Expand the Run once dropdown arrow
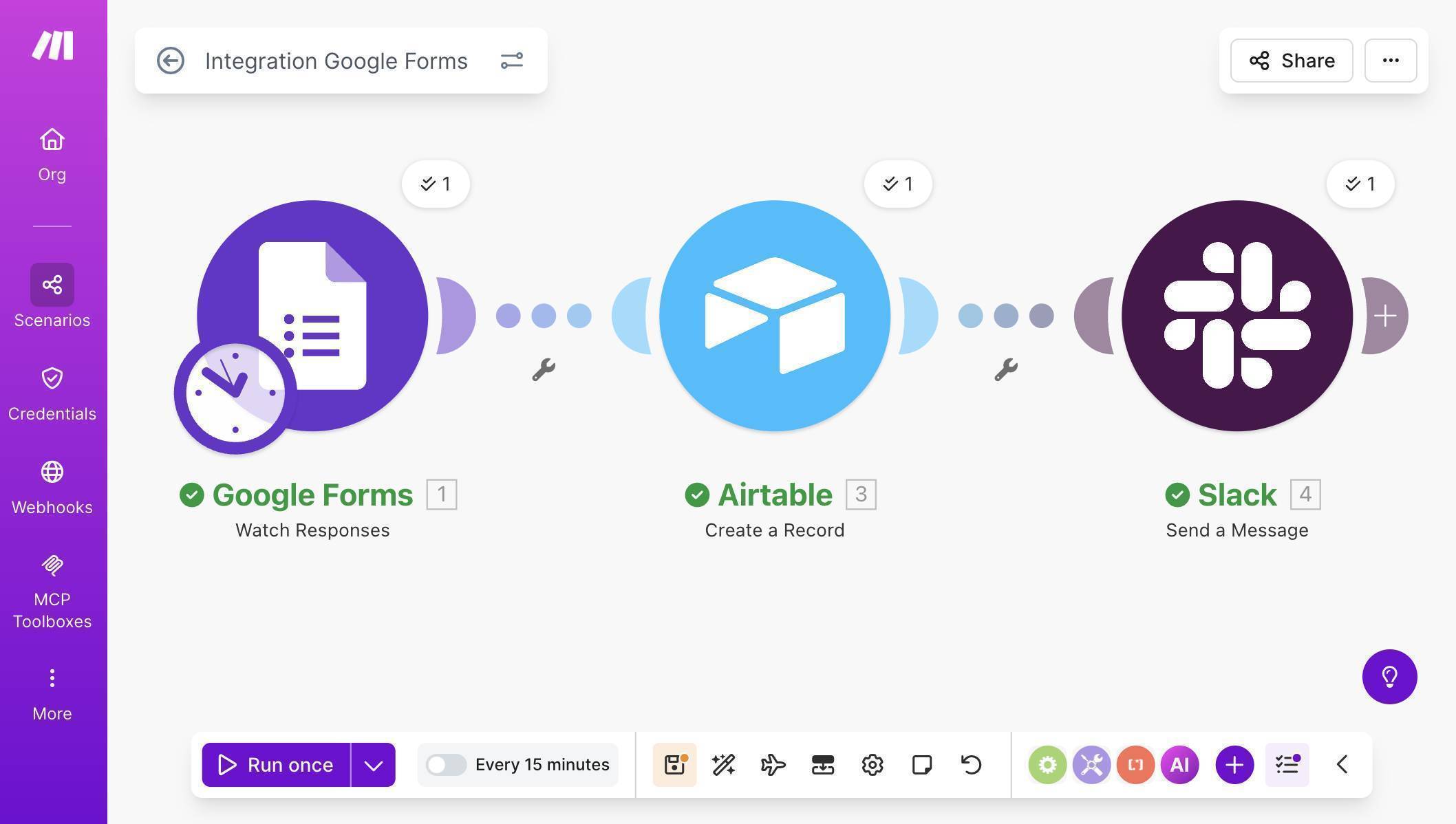This screenshot has height=824, width=1456. 374,764
